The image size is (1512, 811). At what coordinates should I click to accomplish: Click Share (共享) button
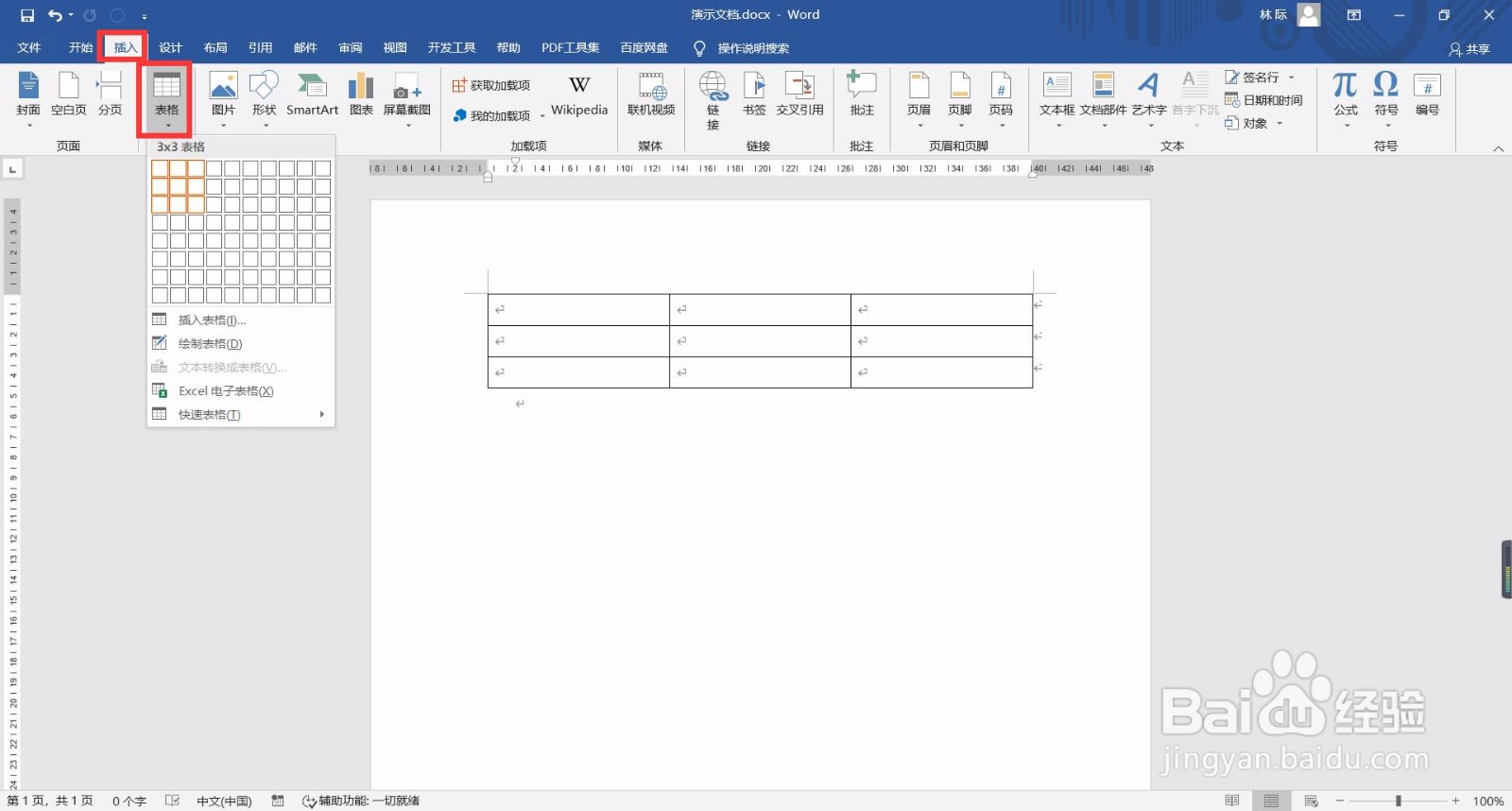(1469, 49)
